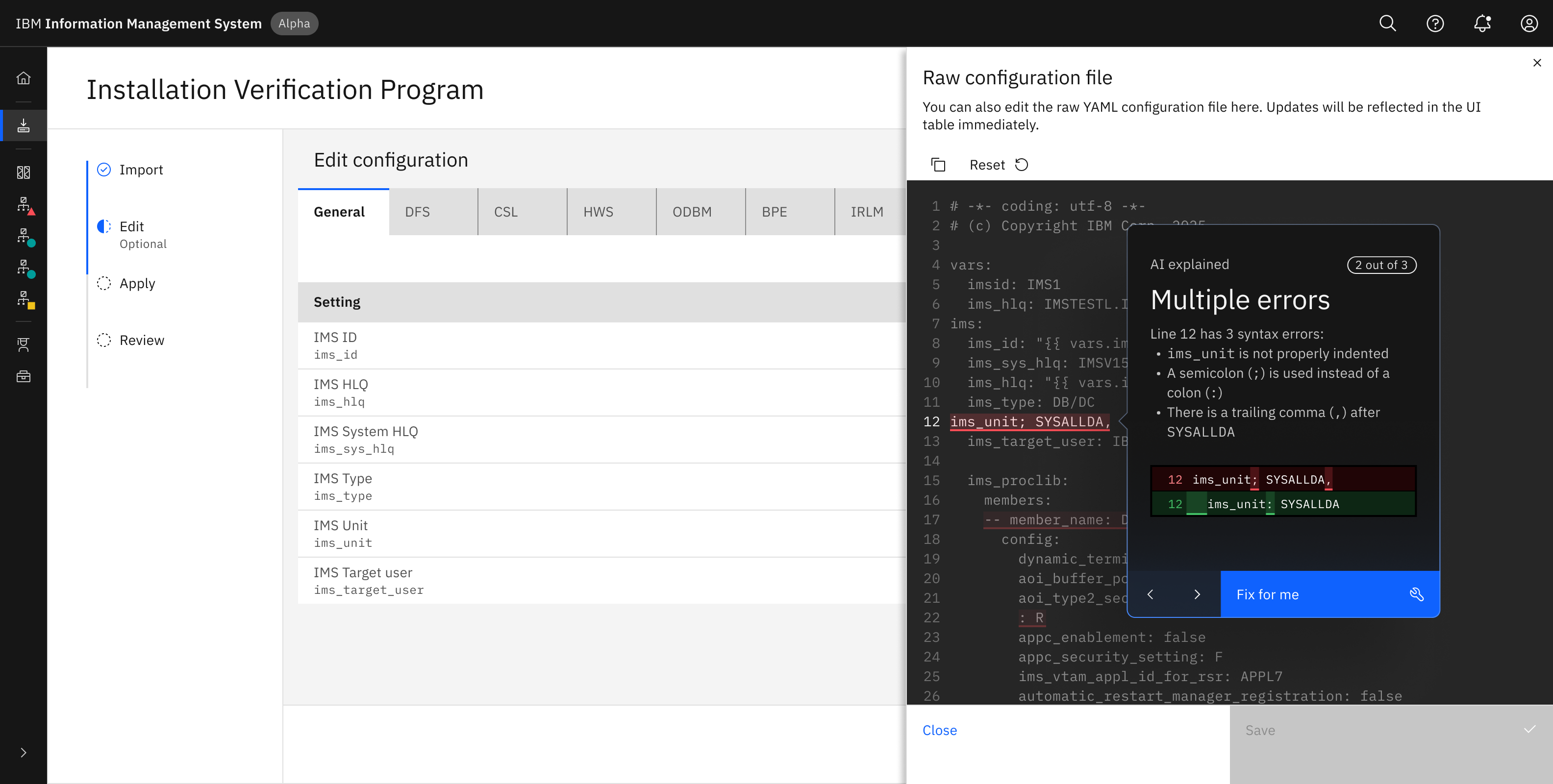Open the toolbox sidebar icon
The image size is (1553, 784).
(24, 377)
